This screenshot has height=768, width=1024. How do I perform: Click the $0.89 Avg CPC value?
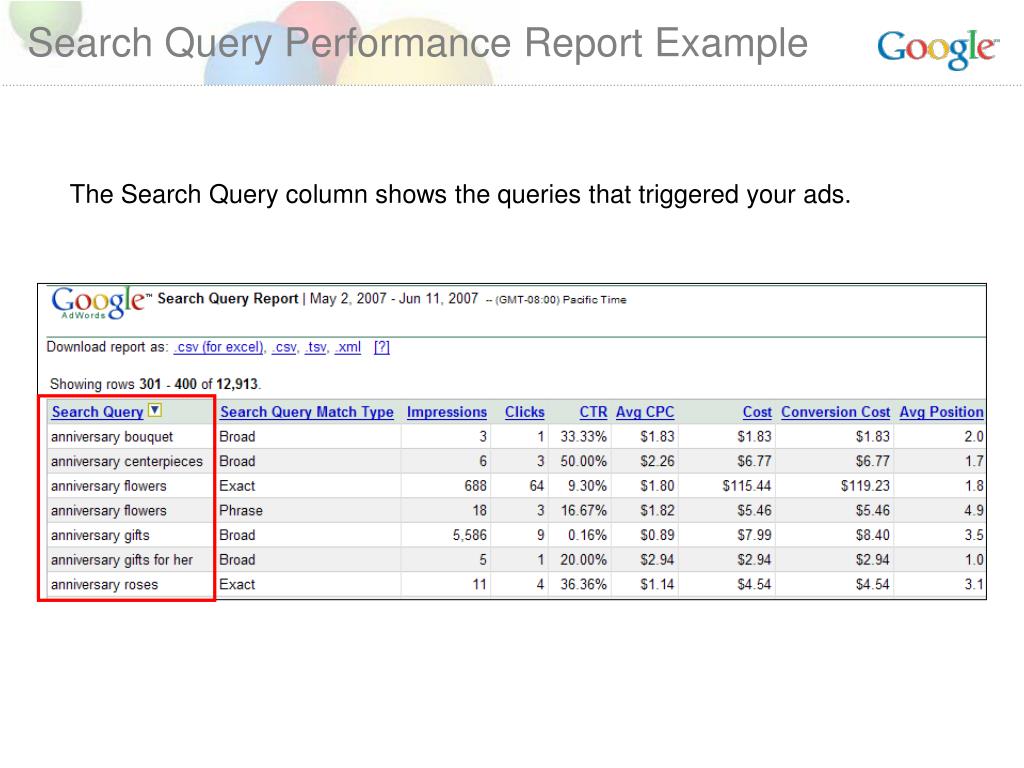657,536
